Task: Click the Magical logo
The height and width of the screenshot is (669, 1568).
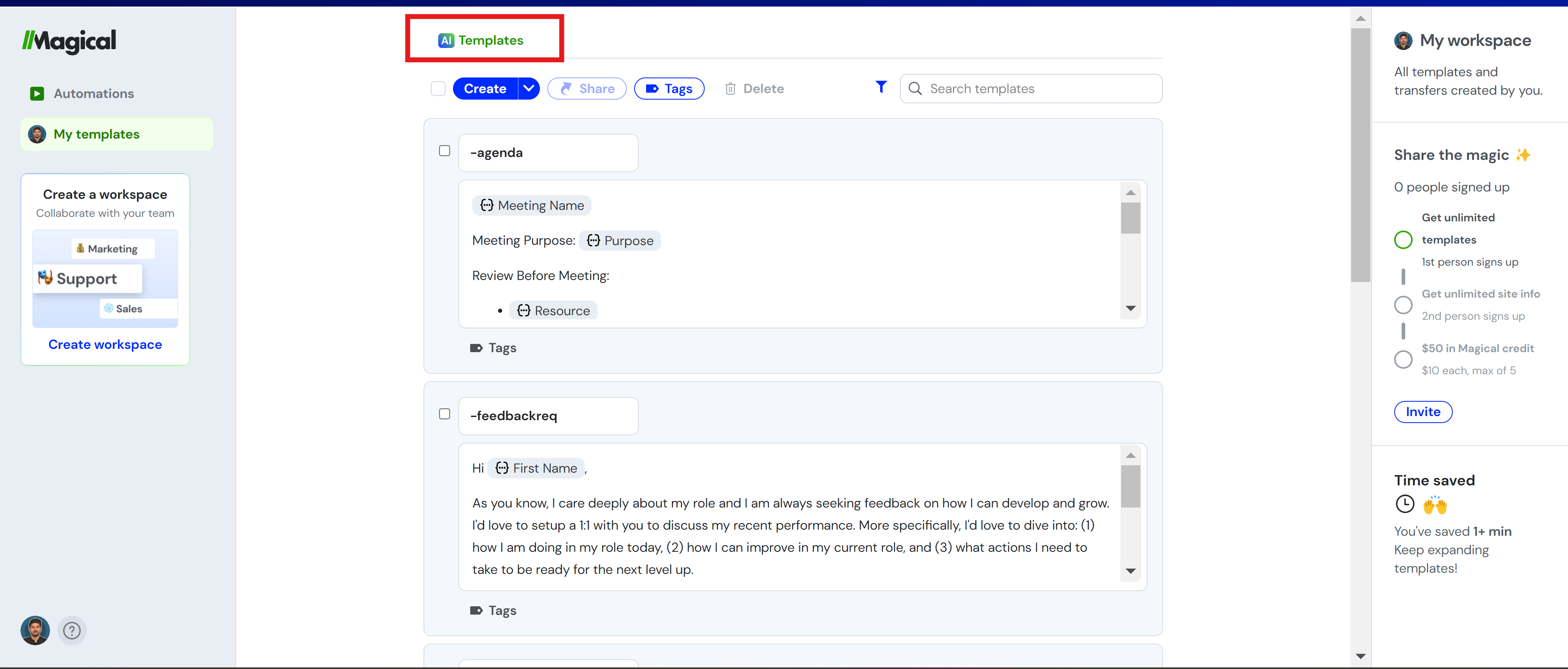Action: coord(69,41)
